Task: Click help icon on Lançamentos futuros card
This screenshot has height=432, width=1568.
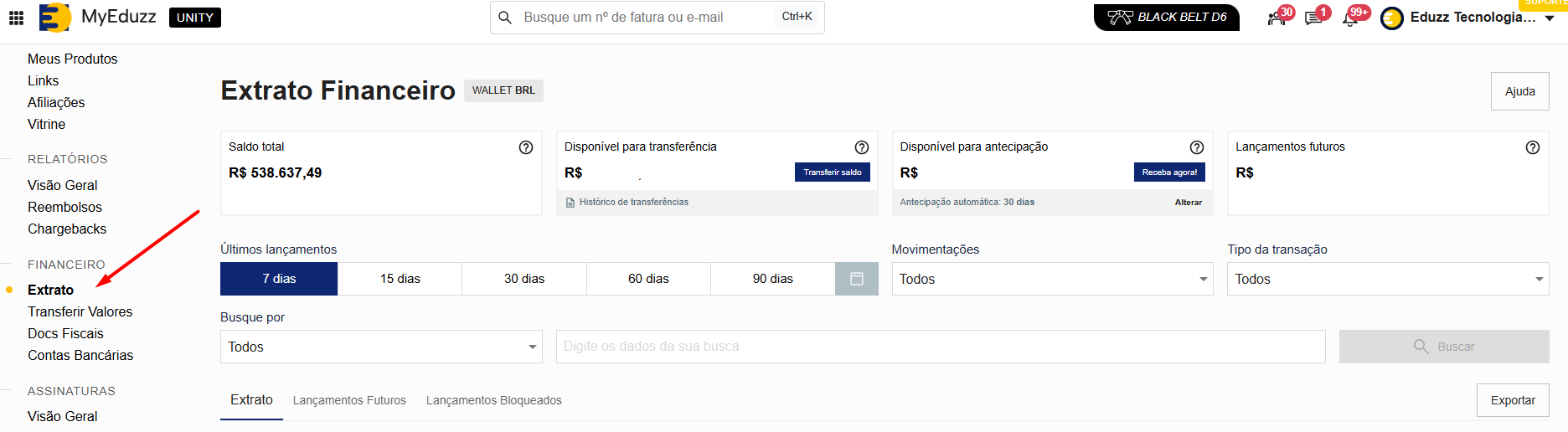Action: pyautogui.click(x=1532, y=147)
